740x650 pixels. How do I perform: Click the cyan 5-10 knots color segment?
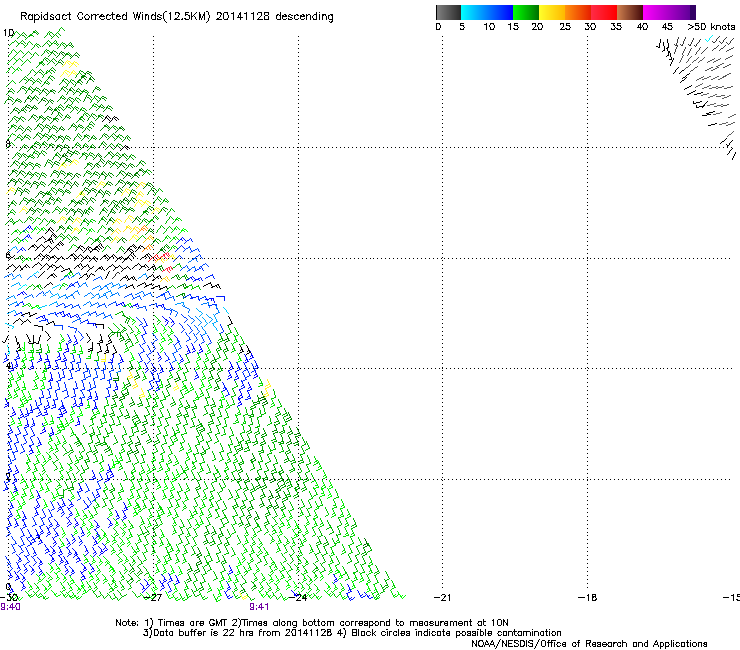474,12
